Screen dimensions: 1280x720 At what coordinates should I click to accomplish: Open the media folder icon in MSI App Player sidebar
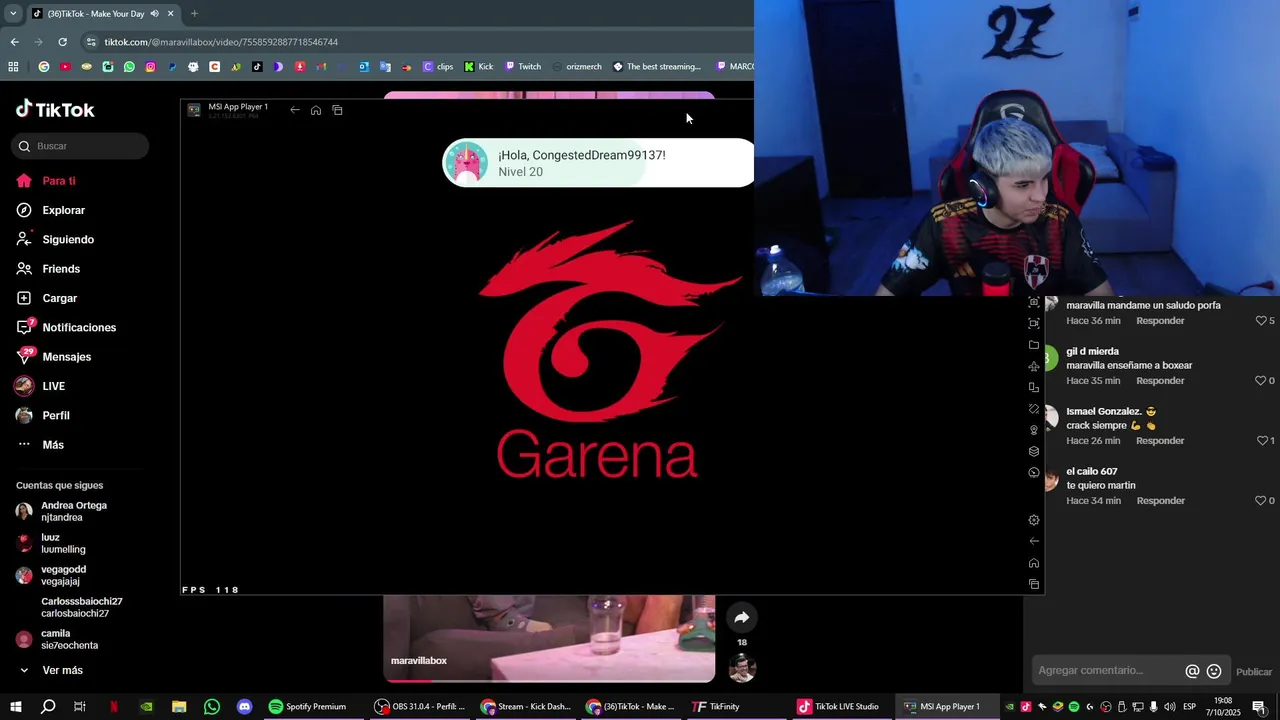(1034, 345)
